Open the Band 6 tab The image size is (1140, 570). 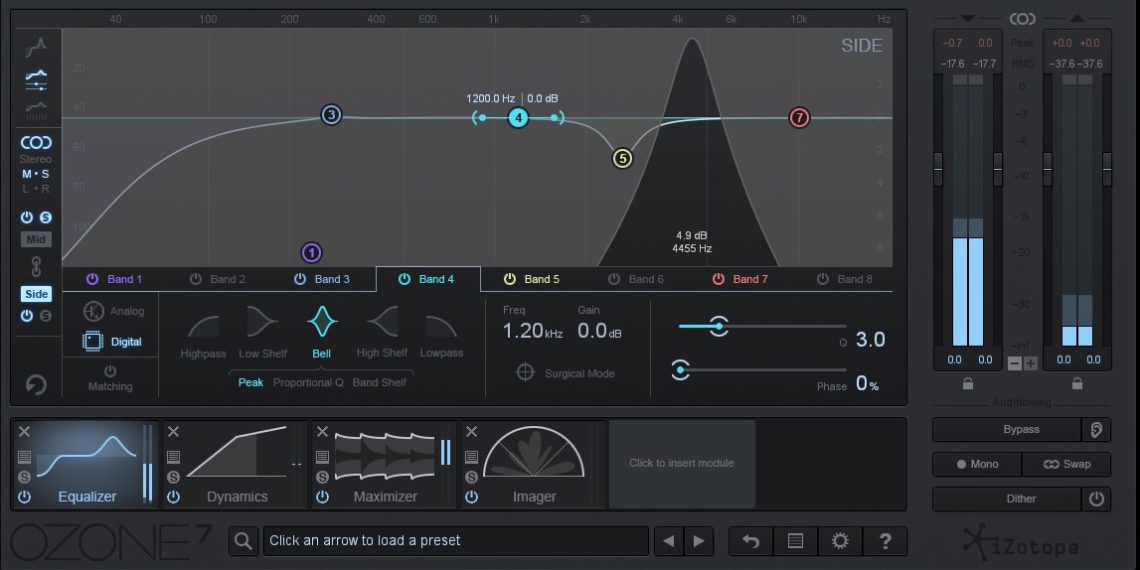point(636,279)
